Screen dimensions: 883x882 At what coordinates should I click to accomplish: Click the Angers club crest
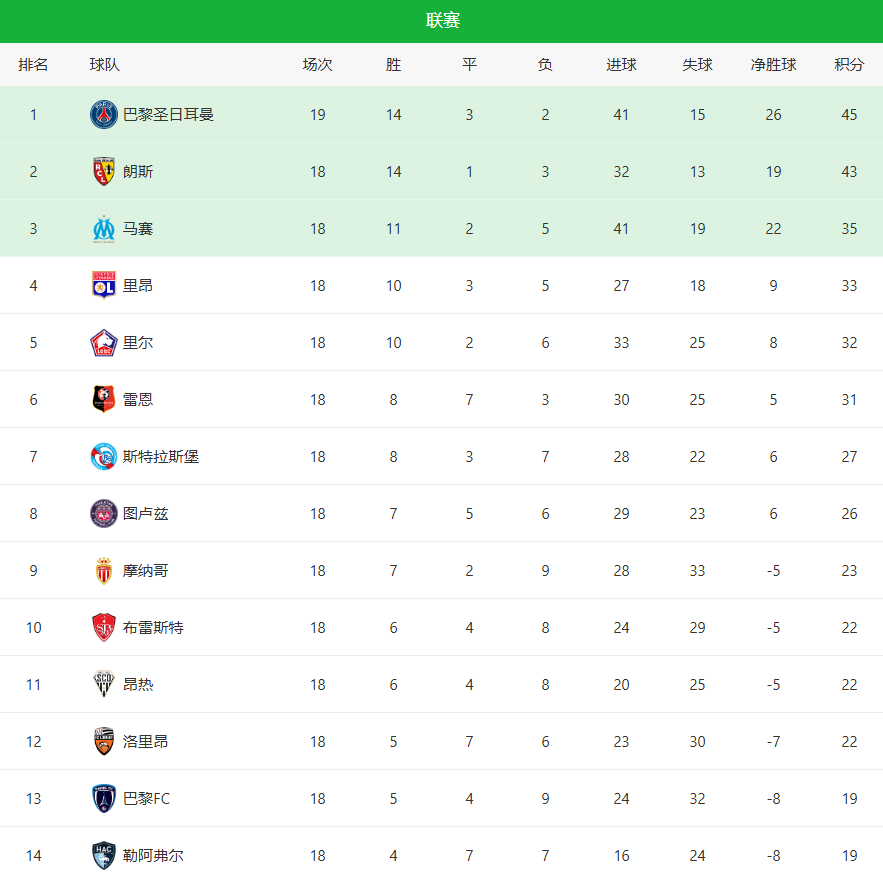(x=104, y=685)
